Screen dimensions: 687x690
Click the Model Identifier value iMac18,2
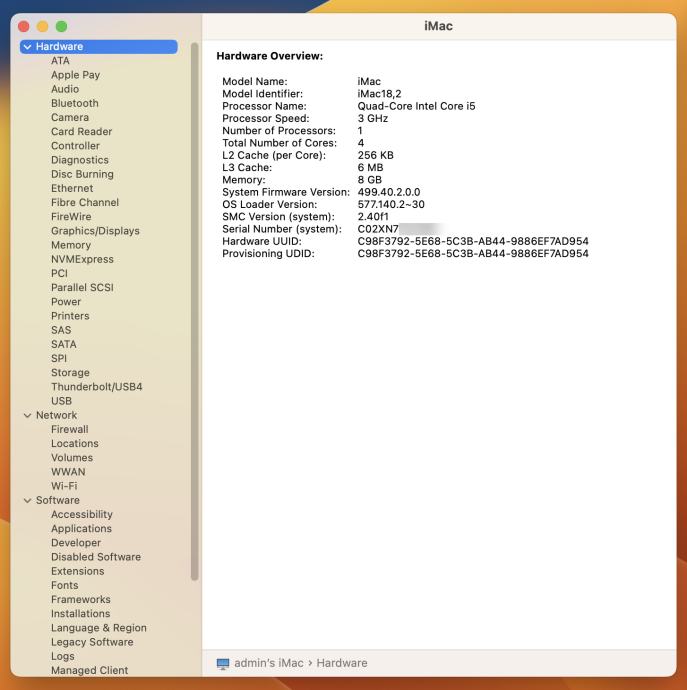[x=379, y=94]
